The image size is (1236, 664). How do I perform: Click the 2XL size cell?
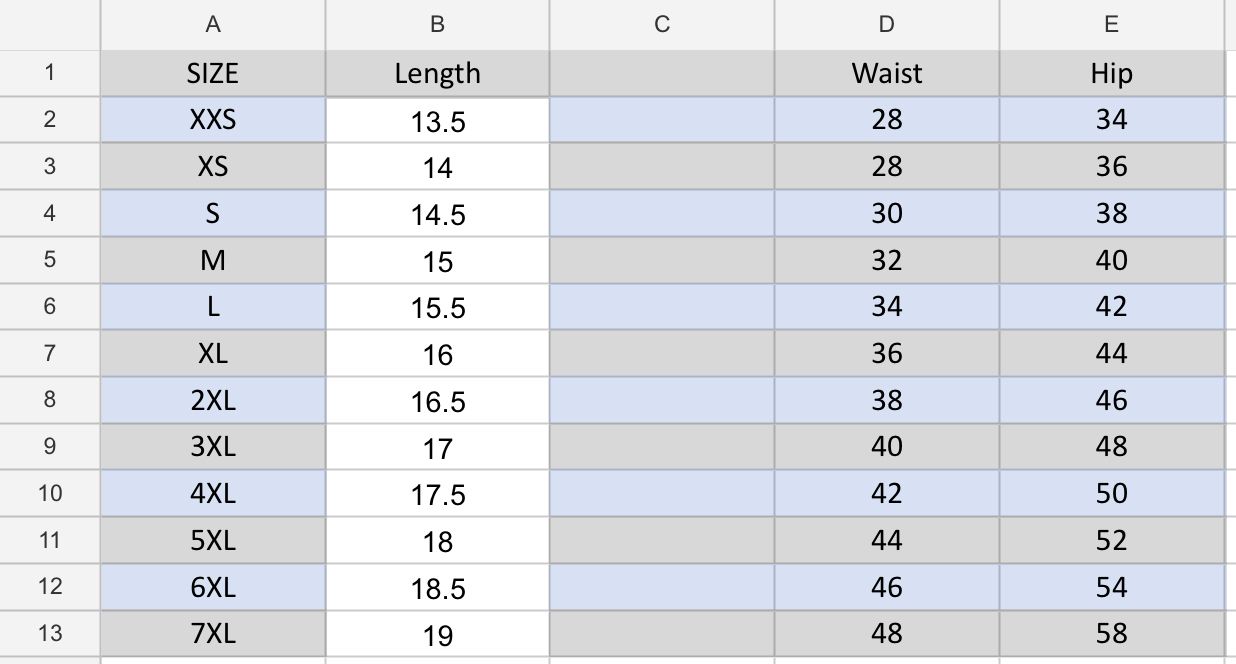[x=212, y=400]
